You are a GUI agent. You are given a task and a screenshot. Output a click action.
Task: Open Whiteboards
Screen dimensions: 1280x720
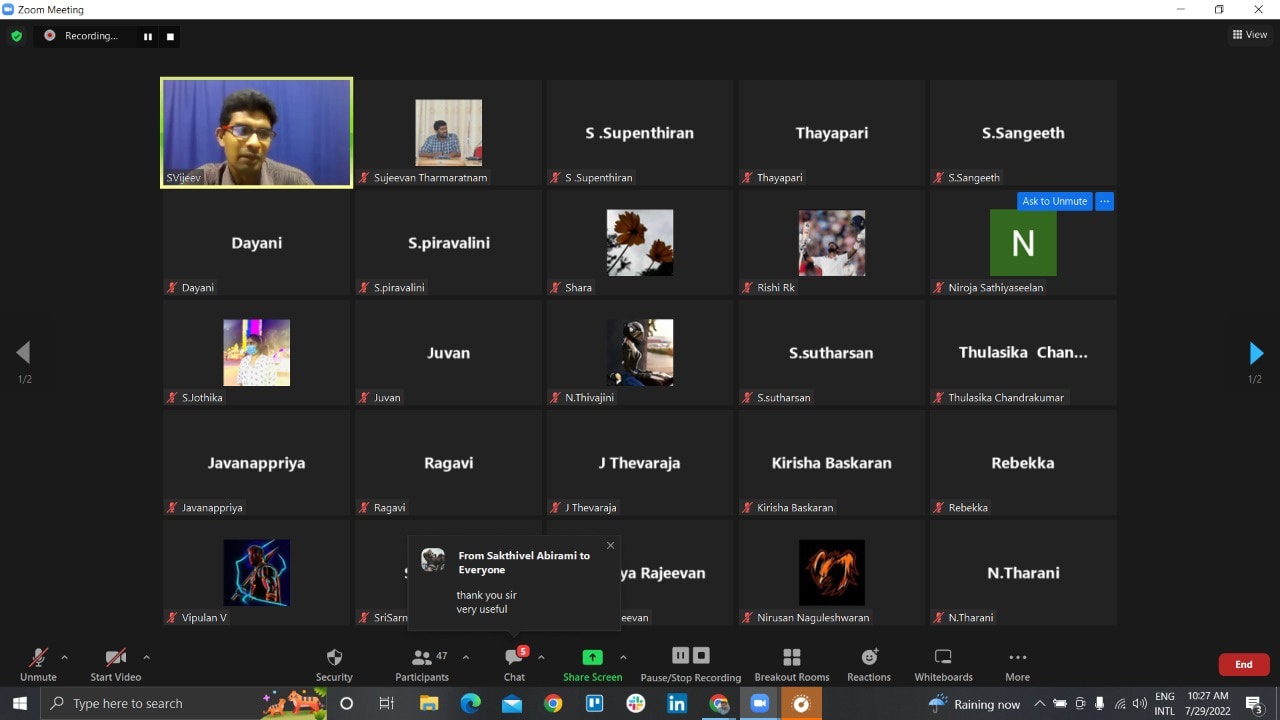tap(943, 664)
